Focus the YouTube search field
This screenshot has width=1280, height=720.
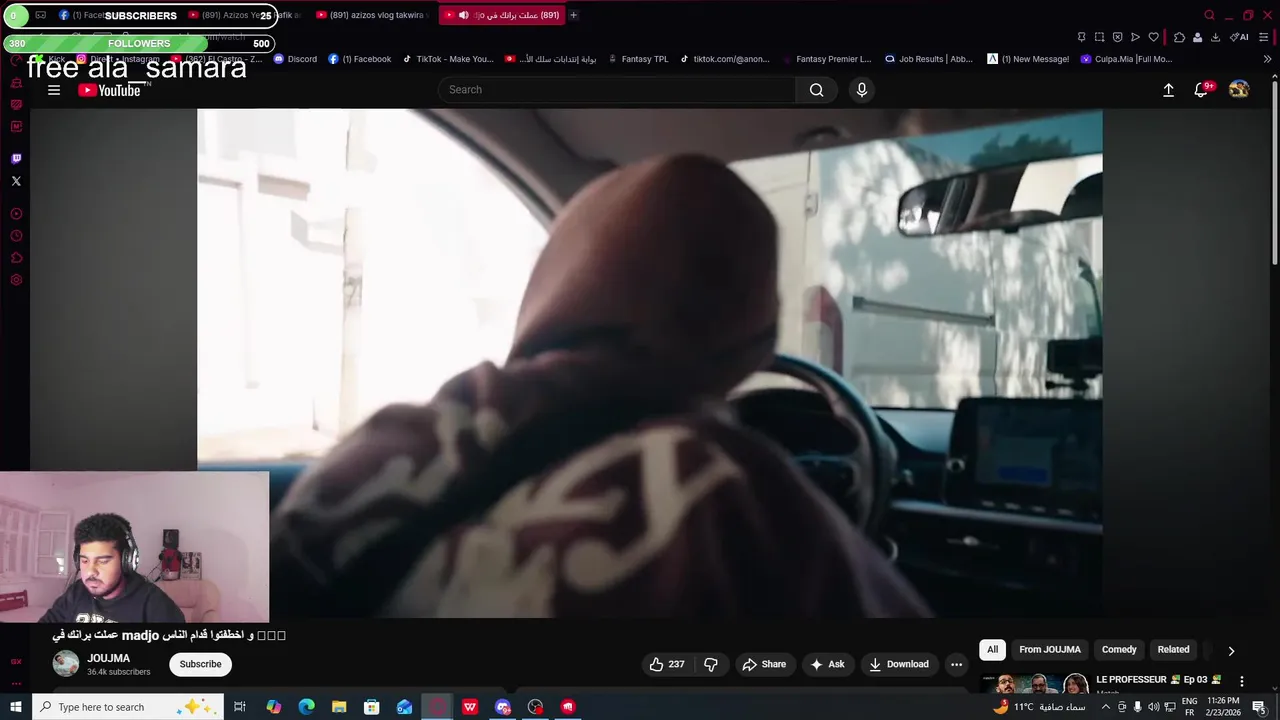(x=617, y=90)
